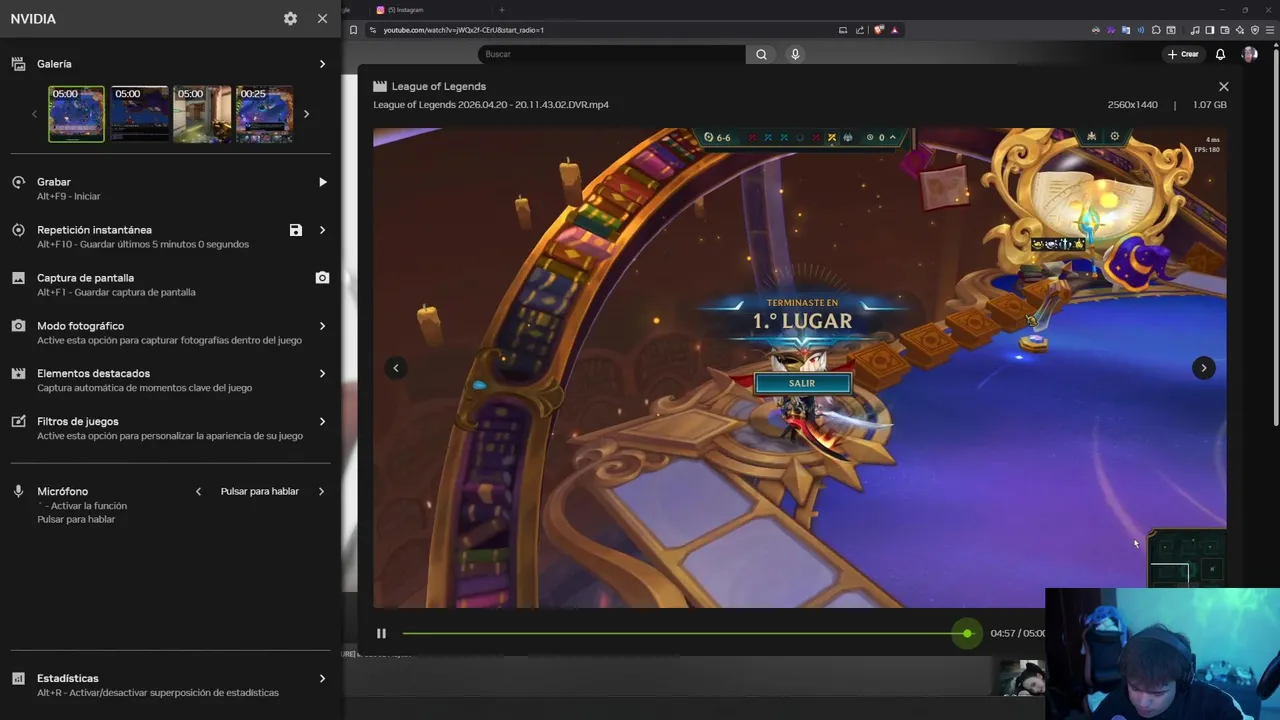Open YouTube notifications bell
This screenshot has width=1280, height=720.
tap(1220, 54)
